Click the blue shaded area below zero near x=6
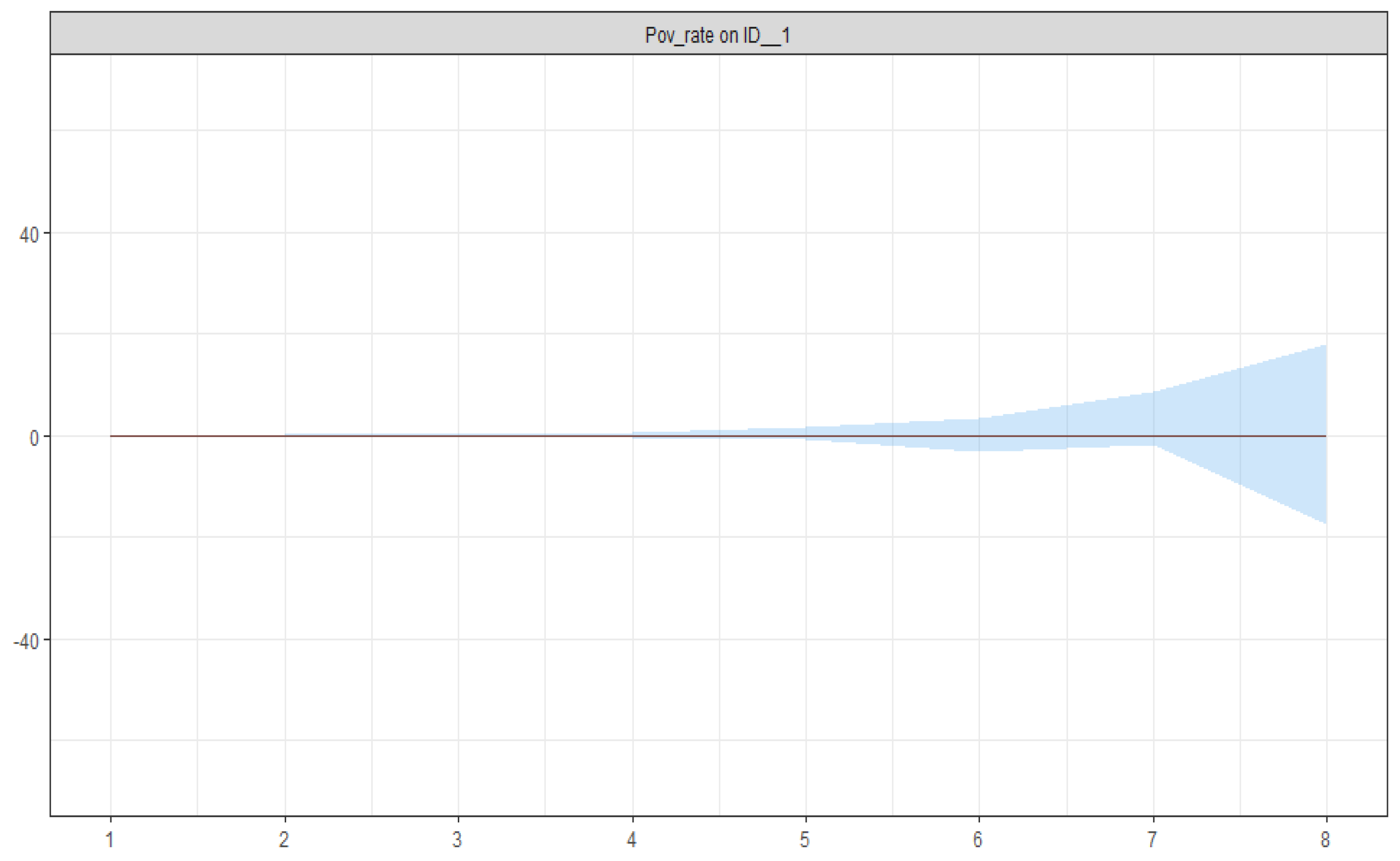 tap(979, 444)
